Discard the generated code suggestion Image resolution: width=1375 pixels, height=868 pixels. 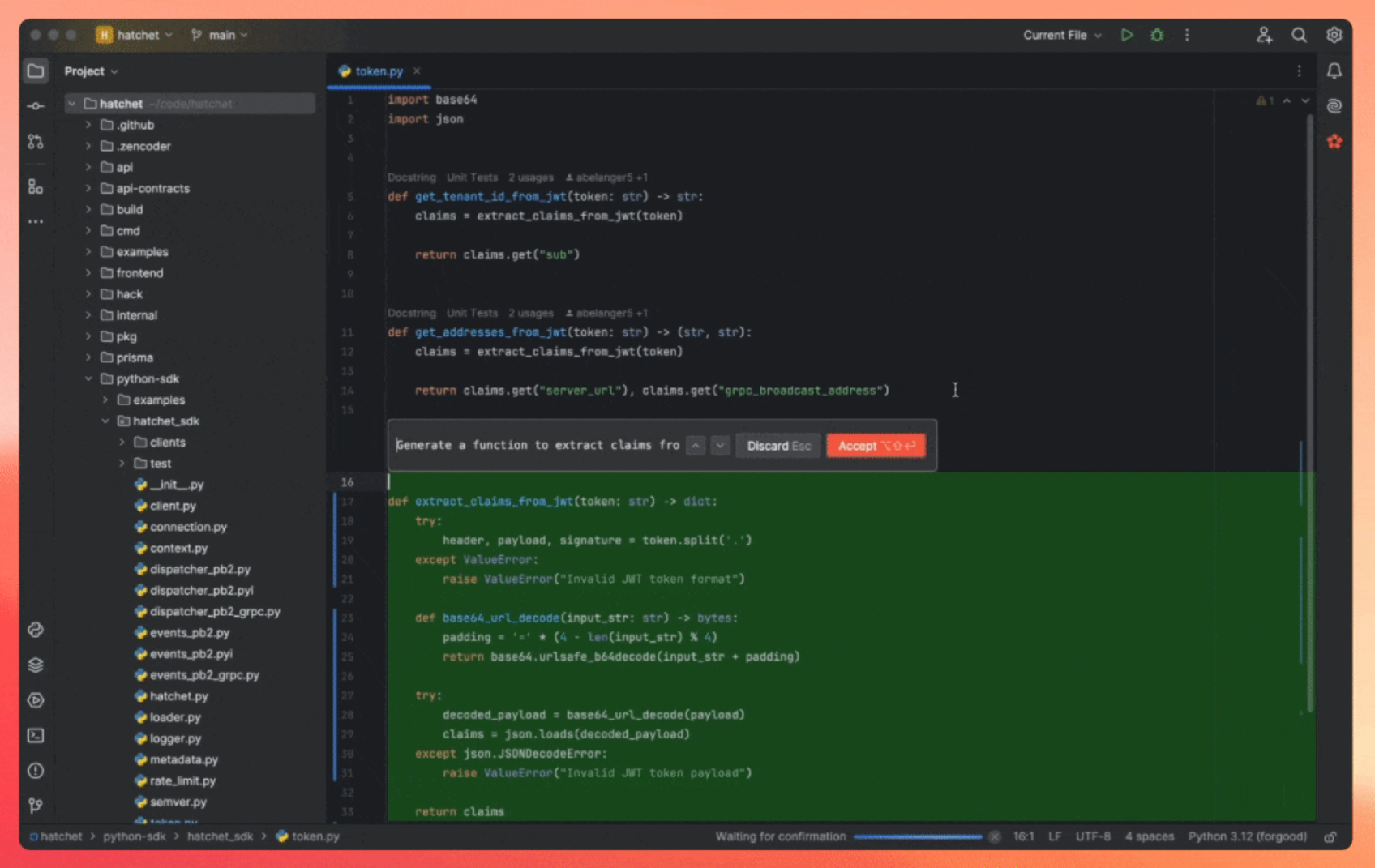(x=778, y=446)
